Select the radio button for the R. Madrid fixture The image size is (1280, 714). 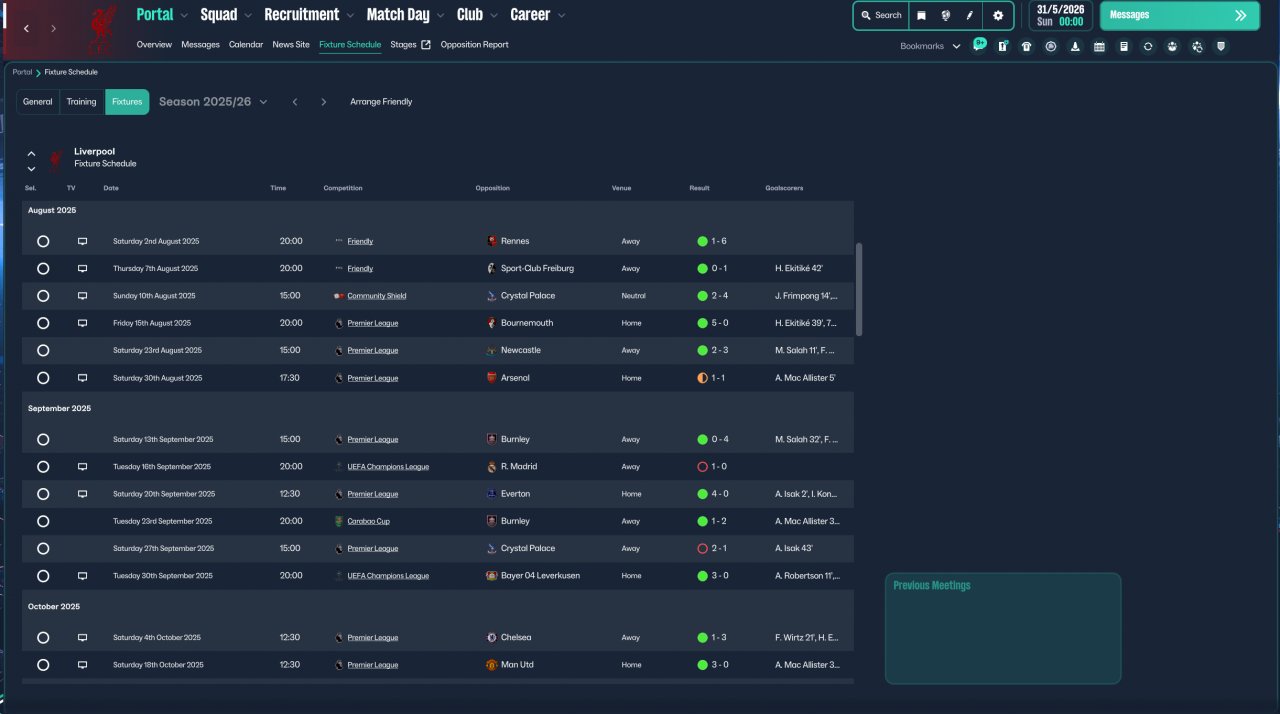[x=43, y=467]
